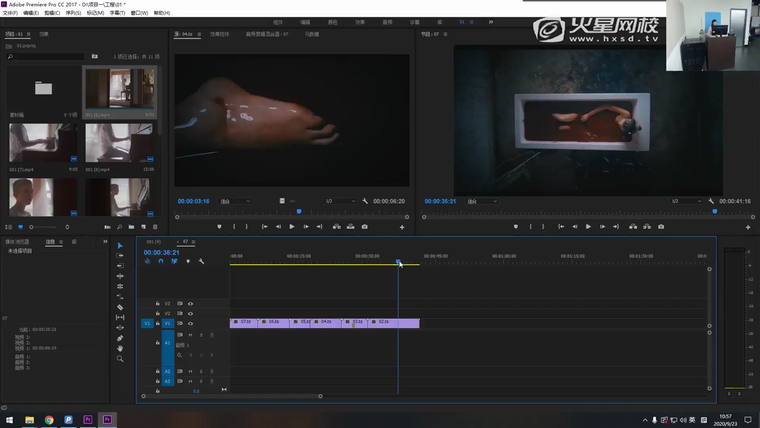Select the Hand tool
Screen dimensions: 760x428
tap(120, 348)
